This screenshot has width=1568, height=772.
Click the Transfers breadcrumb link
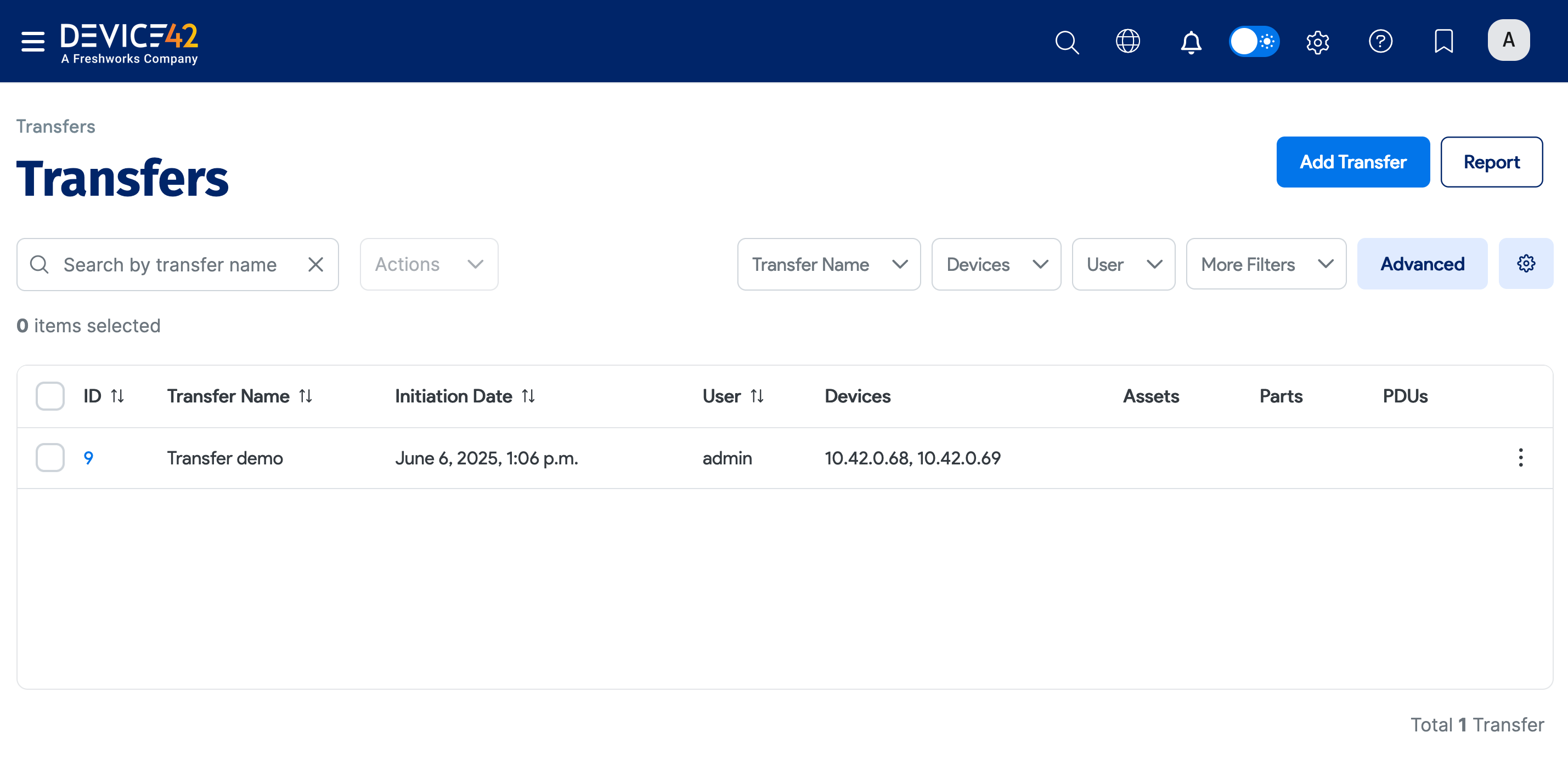[x=55, y=126]
